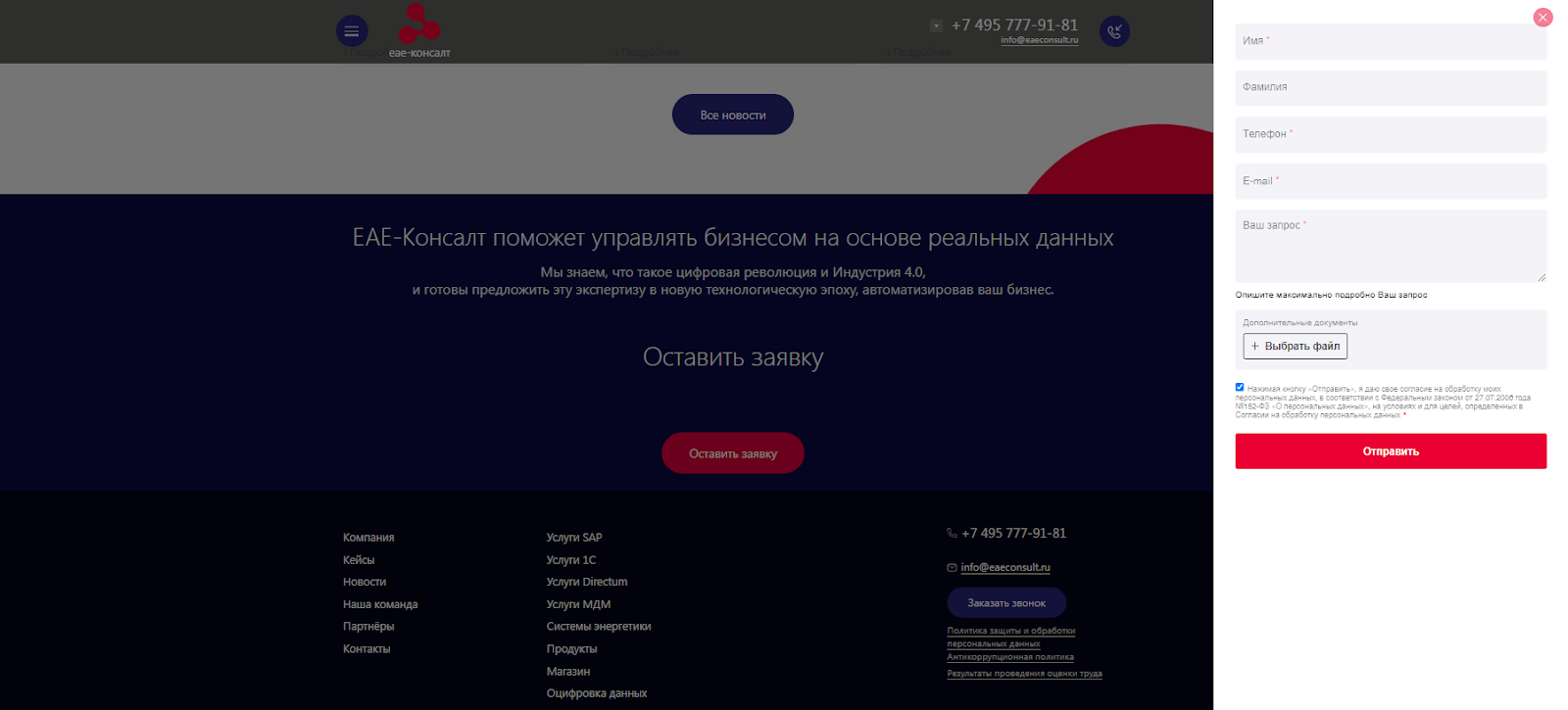1568x710 pixels.
Task: Click the Отправить submit button
Action: 1391,451
